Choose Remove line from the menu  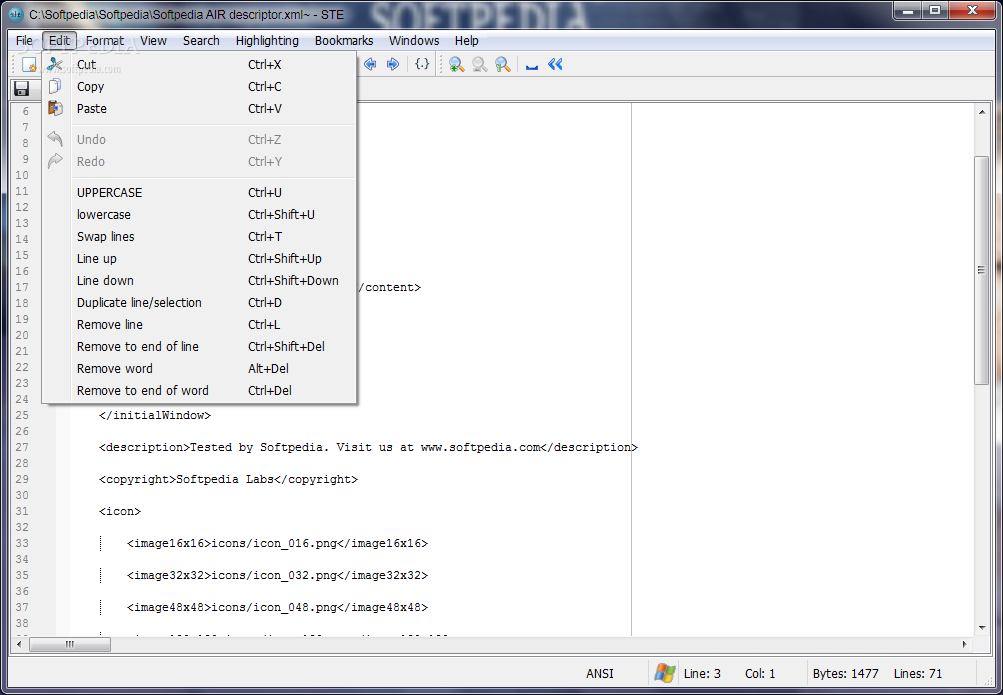point(199,325)
